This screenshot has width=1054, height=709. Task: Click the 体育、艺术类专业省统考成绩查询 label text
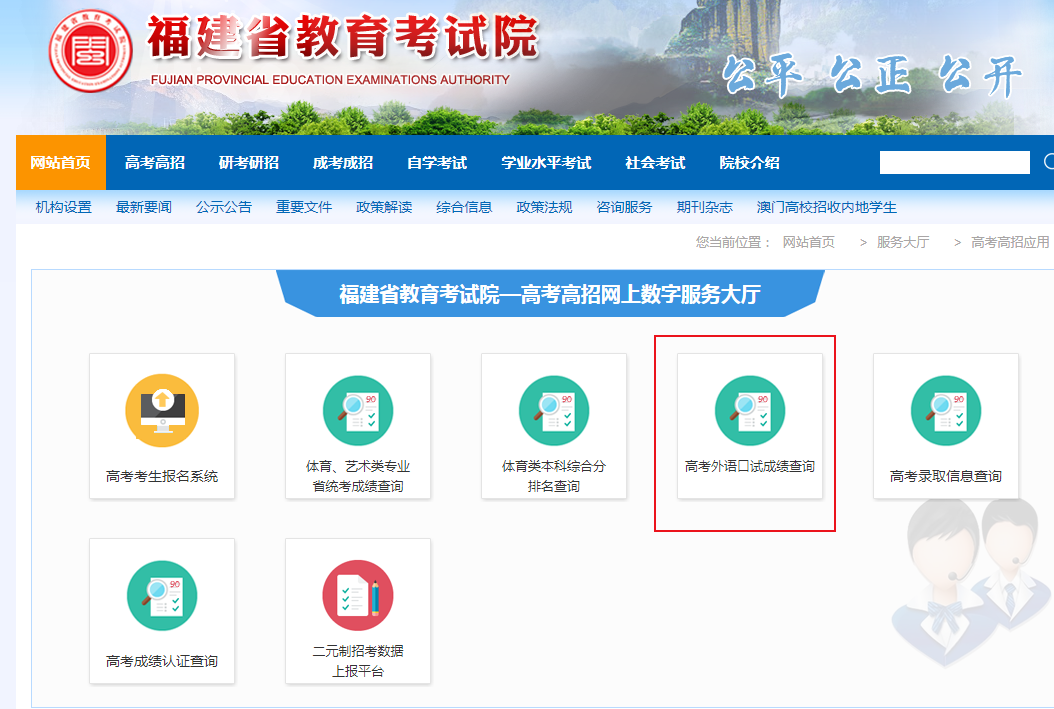tap(358, 476)
